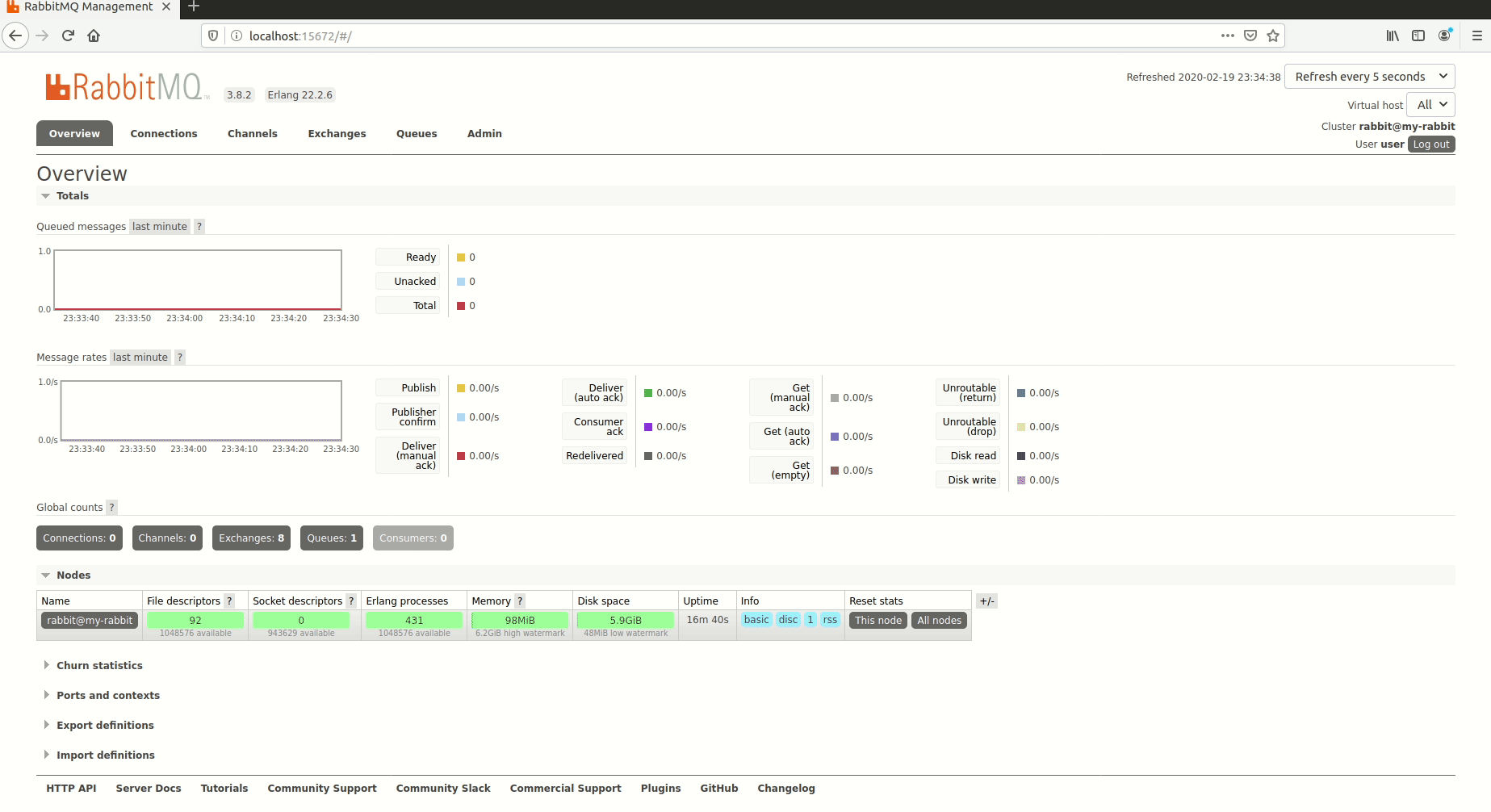This screenshot has width=1491, height=812.
Task: Click the purple Consumer ack swatch
Action: click(x=648, y=427)
